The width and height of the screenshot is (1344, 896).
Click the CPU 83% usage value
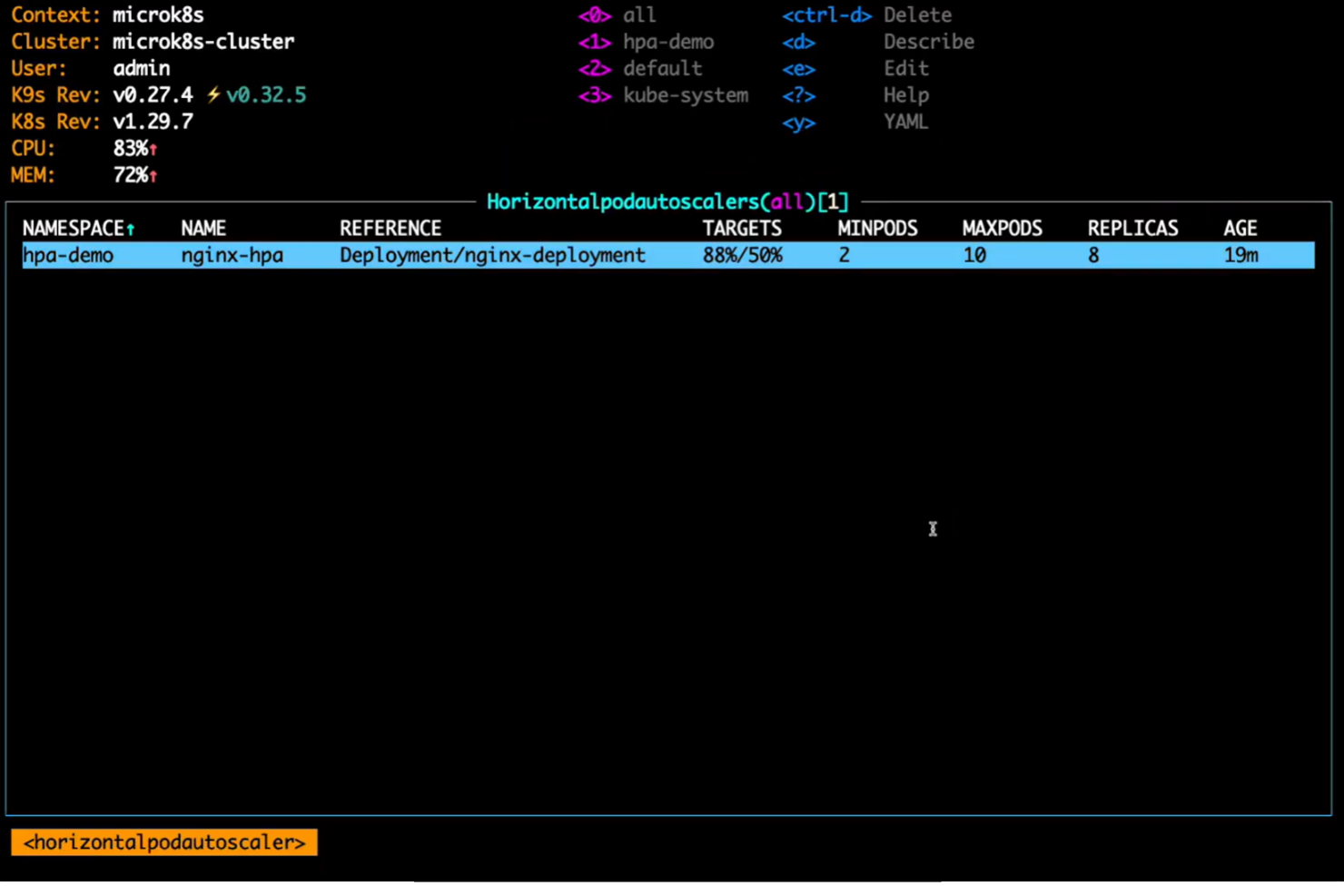coord(131,148)
